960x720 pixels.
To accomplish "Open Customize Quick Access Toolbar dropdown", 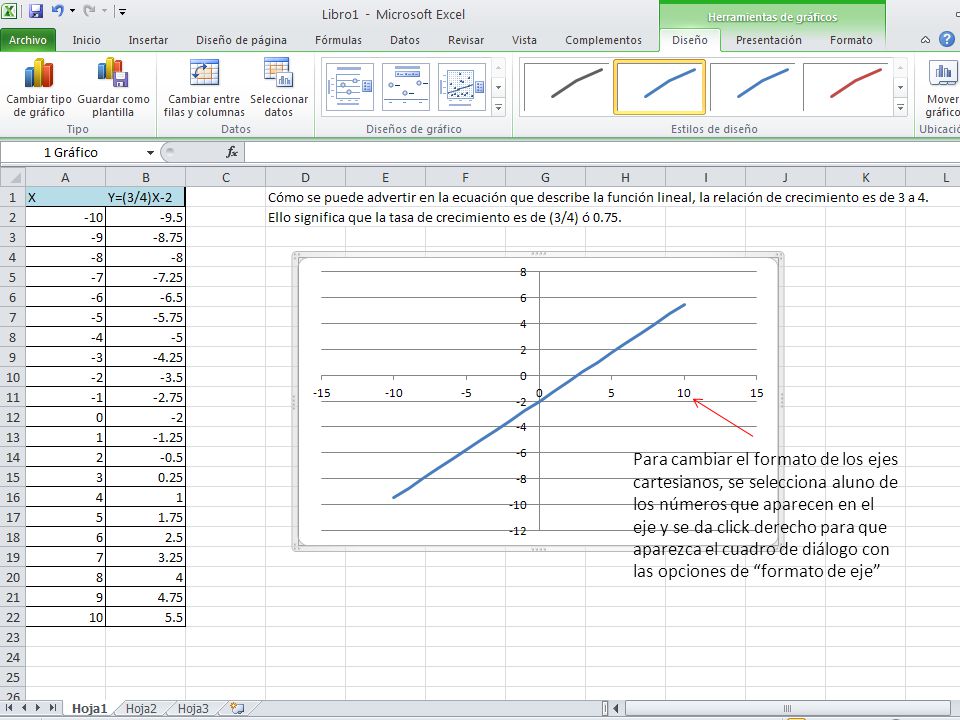I will click(122, 11).
